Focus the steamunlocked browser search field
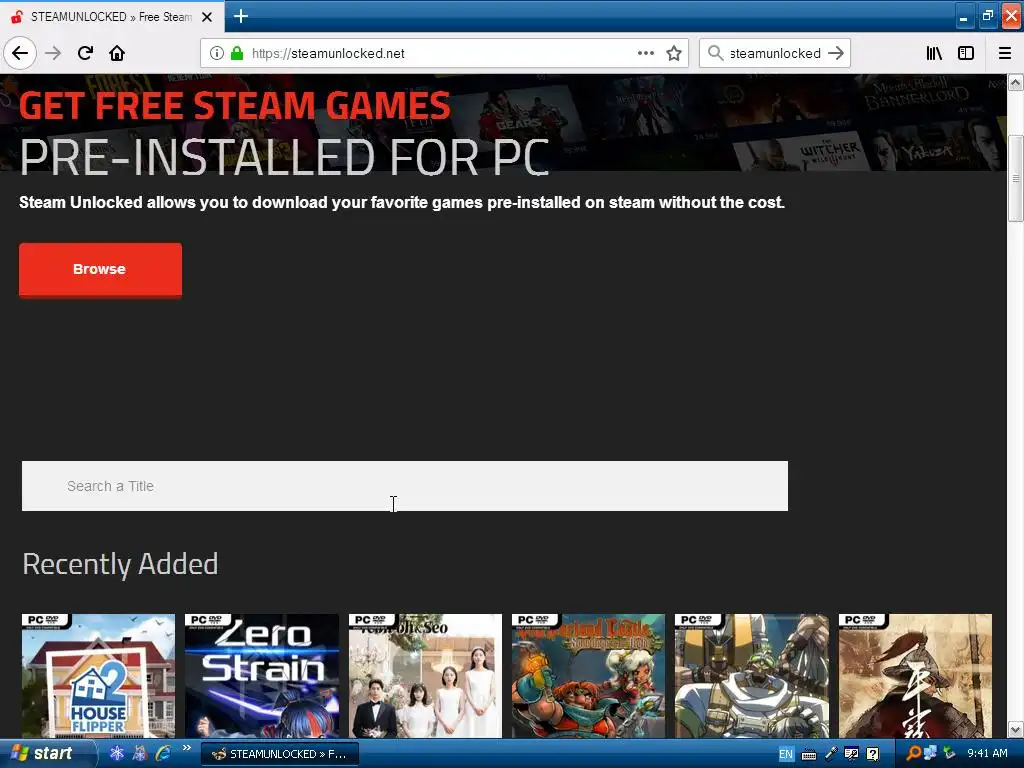Screen dimensions: 1024x768 [x=775, y=53]
